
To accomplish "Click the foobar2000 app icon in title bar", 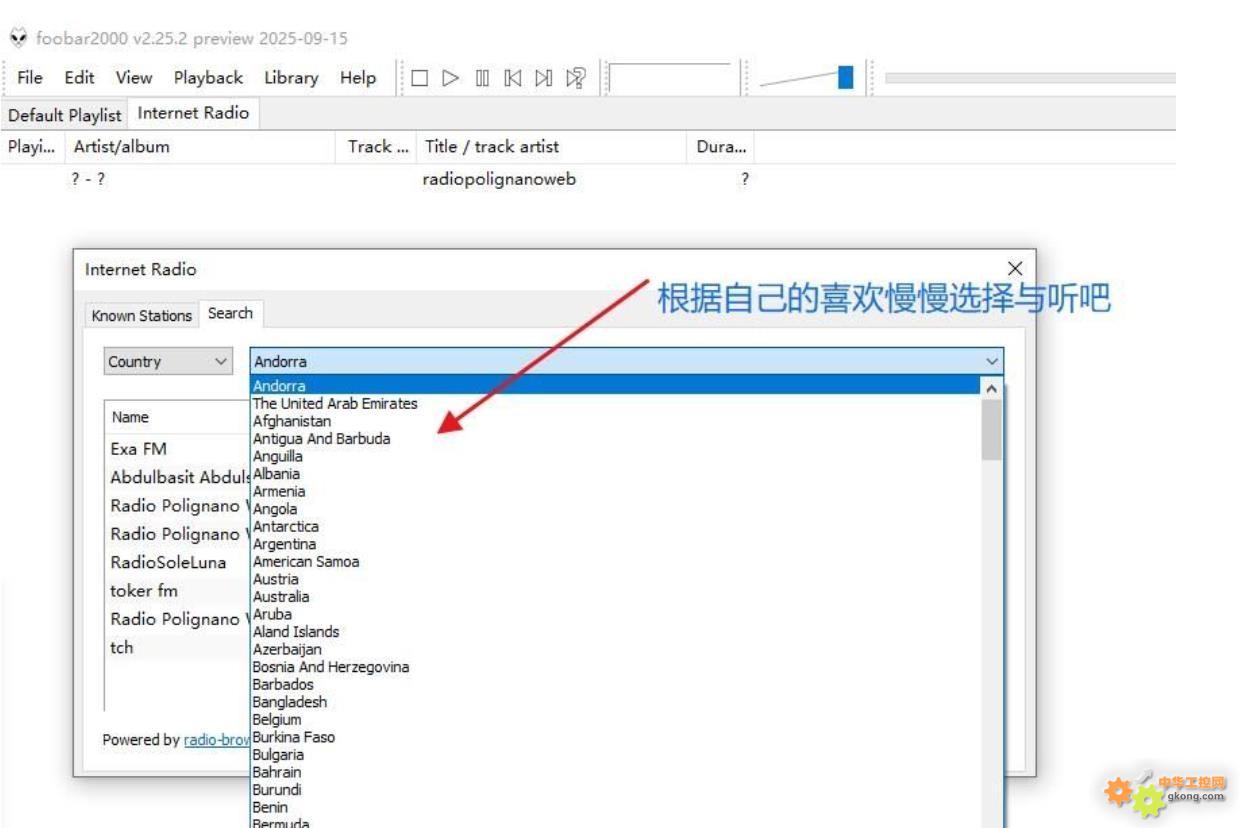I will click(17, 38).
